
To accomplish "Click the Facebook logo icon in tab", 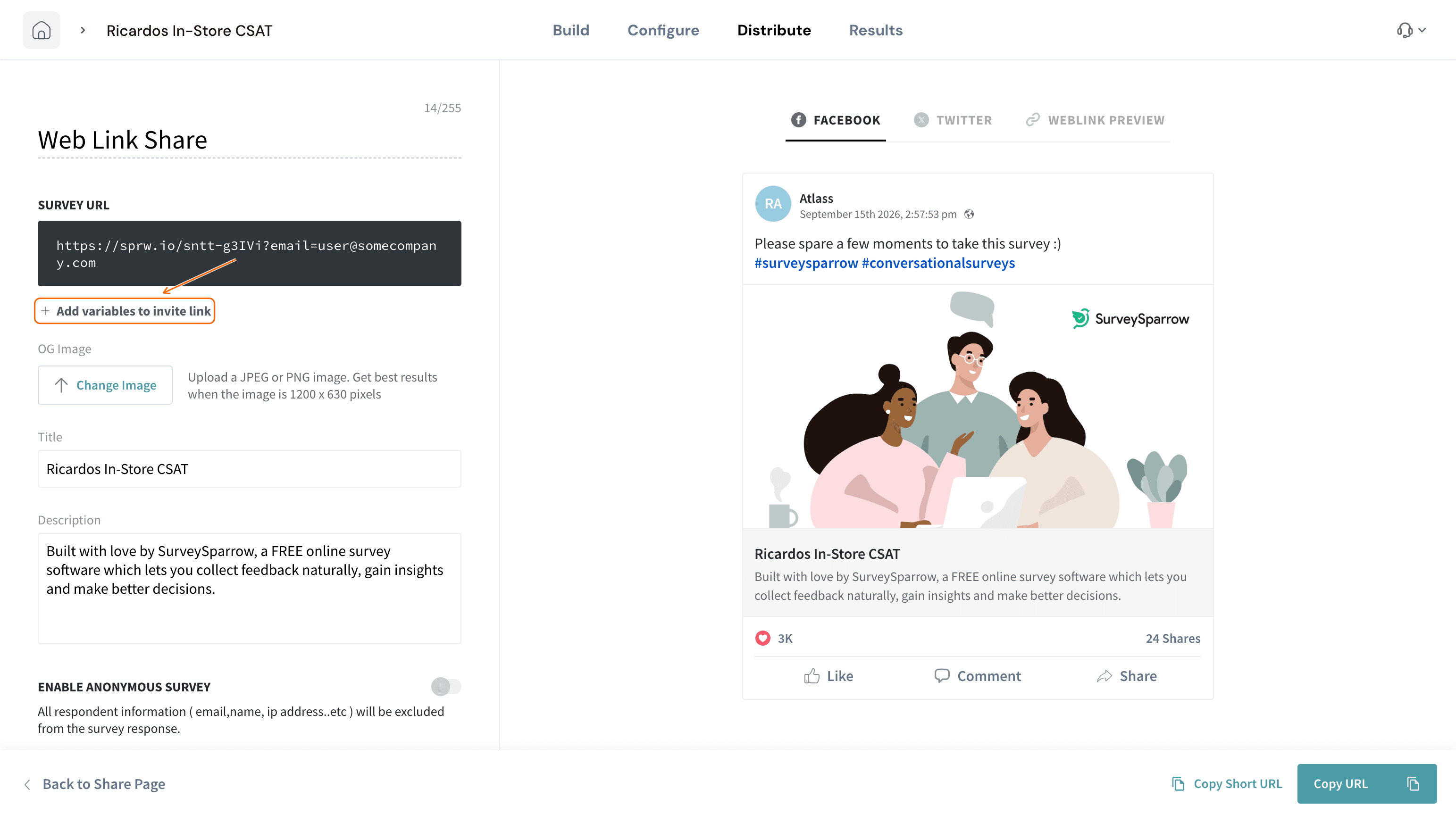I will (x=798, y=120).
